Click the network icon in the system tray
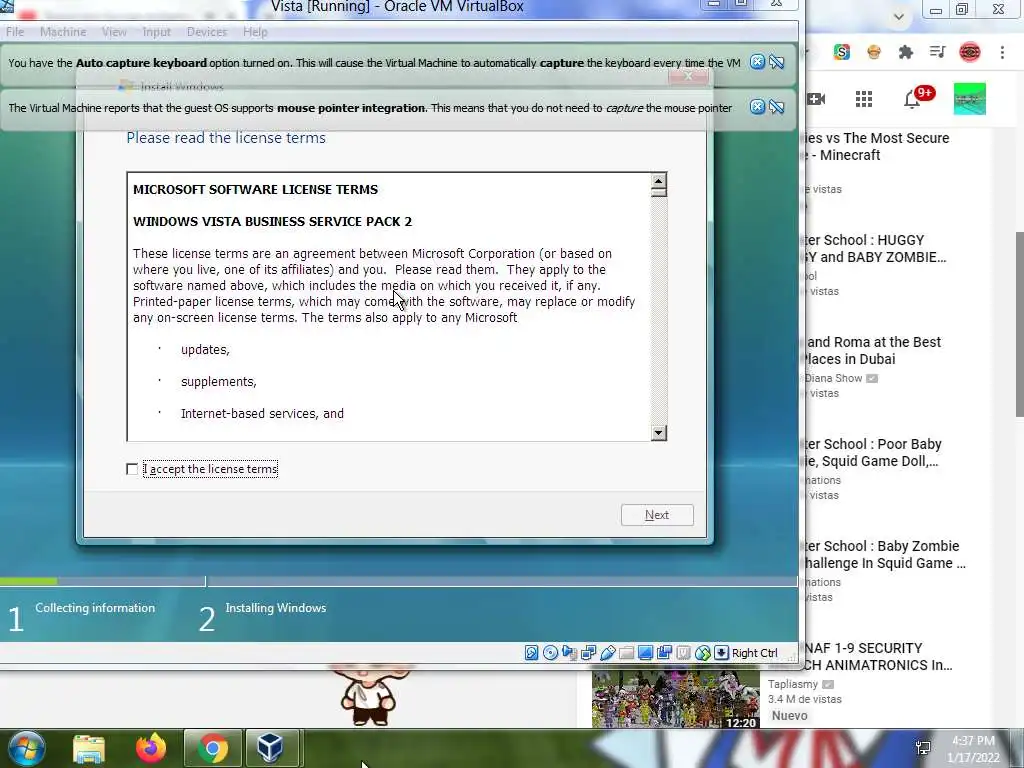 [x=923, y=748]
